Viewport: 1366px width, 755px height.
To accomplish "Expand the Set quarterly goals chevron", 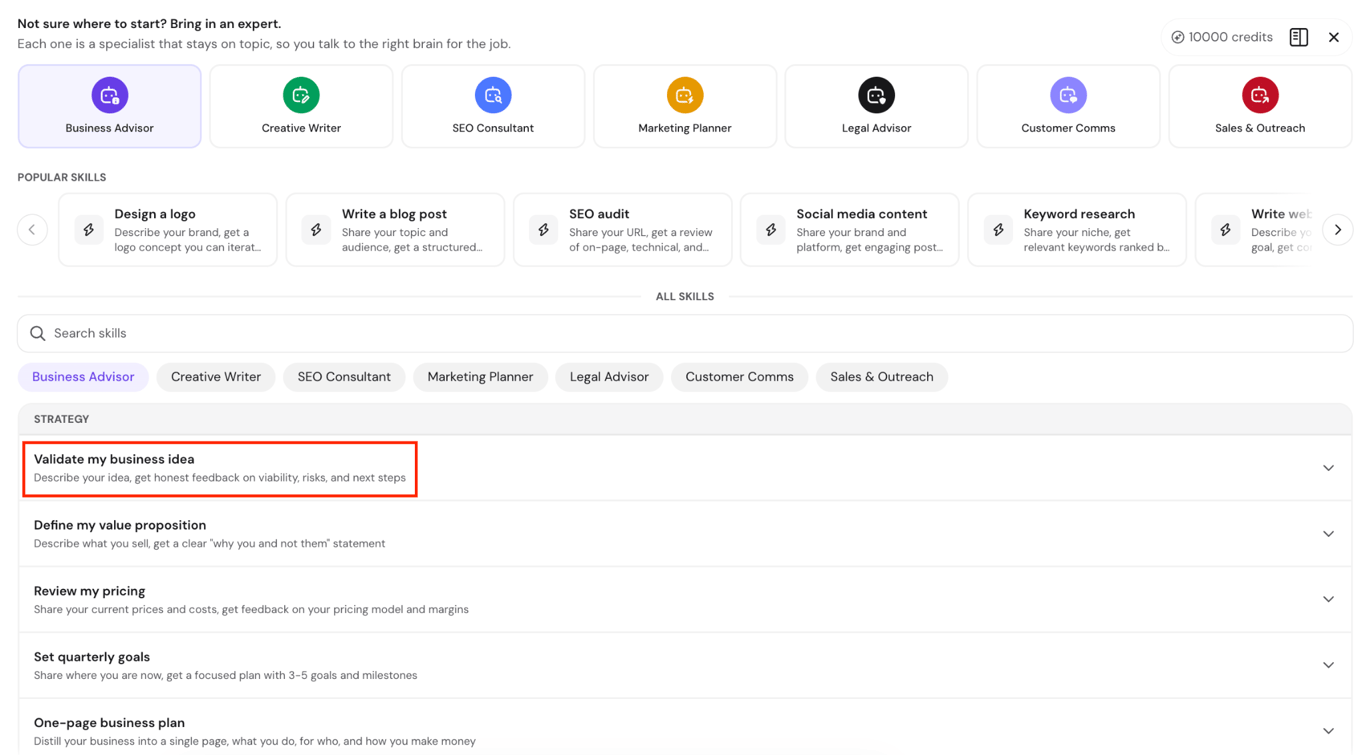I will coord(1328,665).
